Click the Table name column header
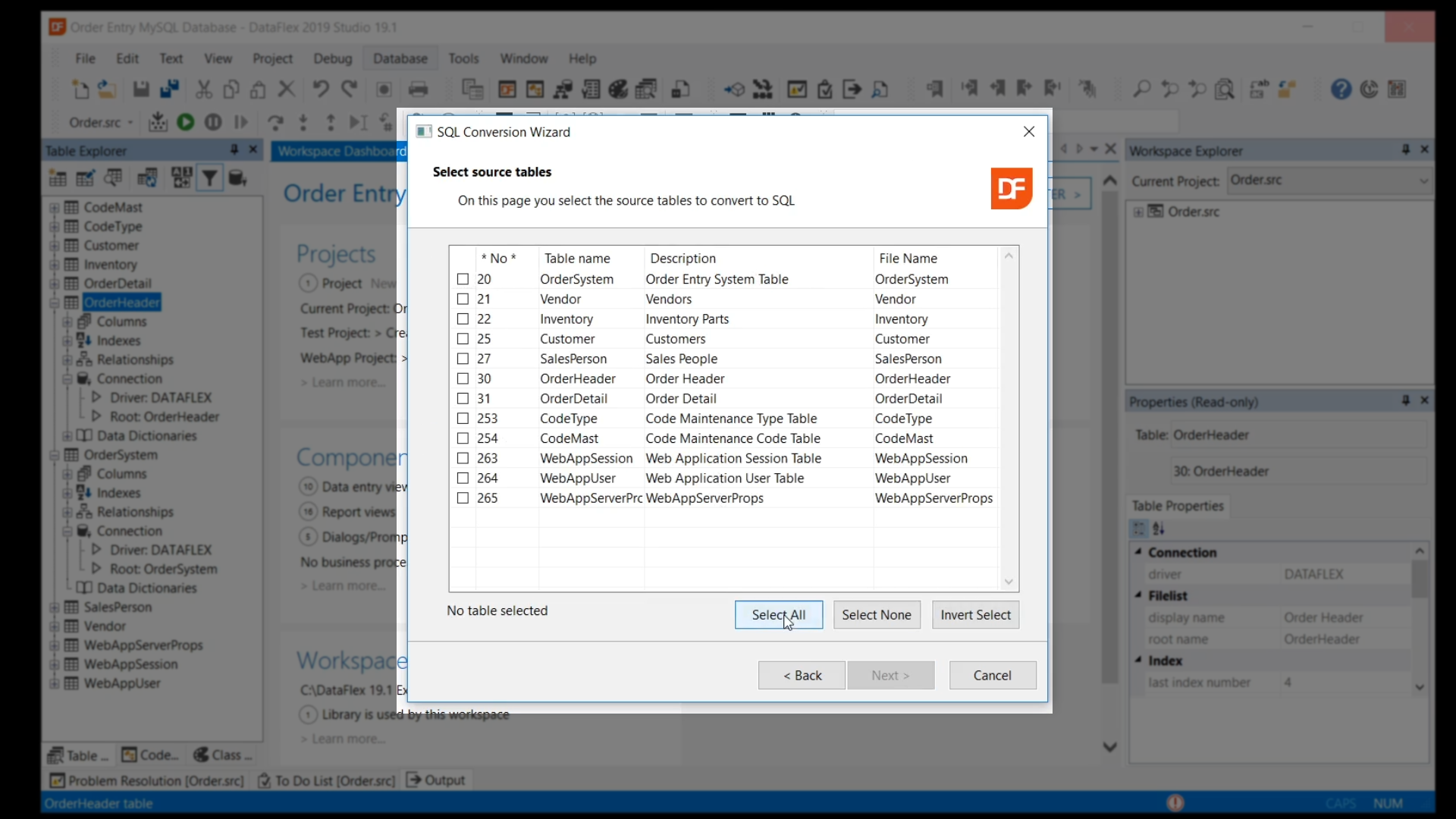The image size is (1456, 819). pos(577,259)
